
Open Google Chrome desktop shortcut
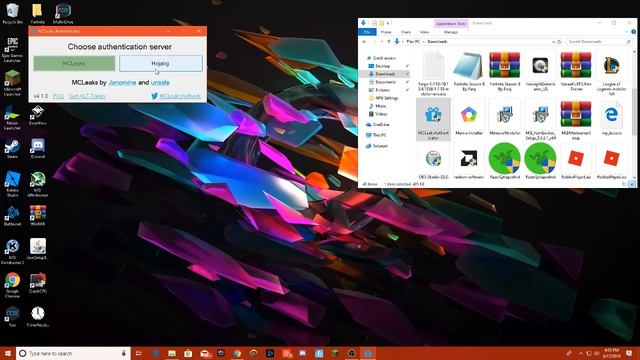[12, 285]
